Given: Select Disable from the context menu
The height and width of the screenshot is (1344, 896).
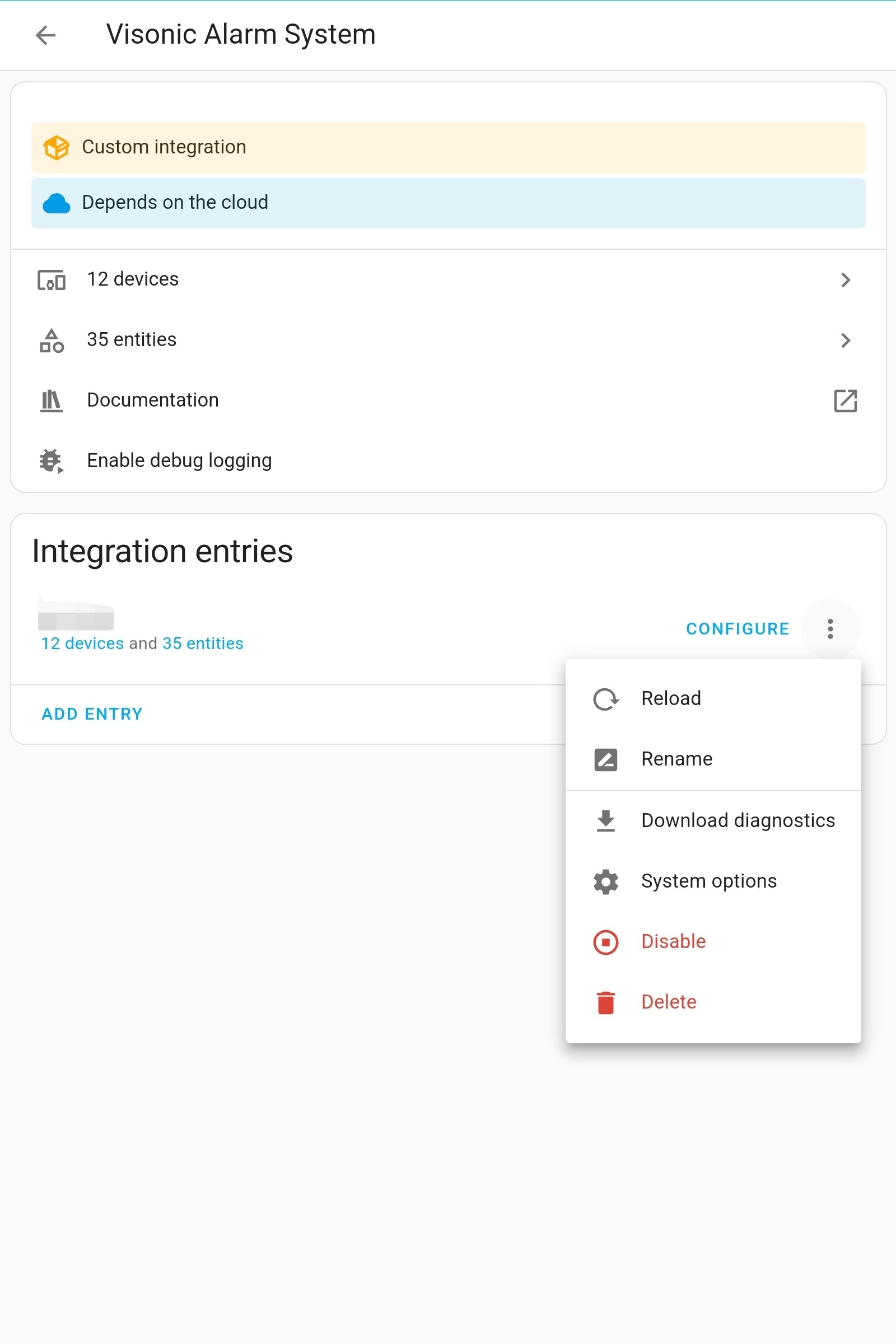Looking at the screenshot, I should (673, 942).
